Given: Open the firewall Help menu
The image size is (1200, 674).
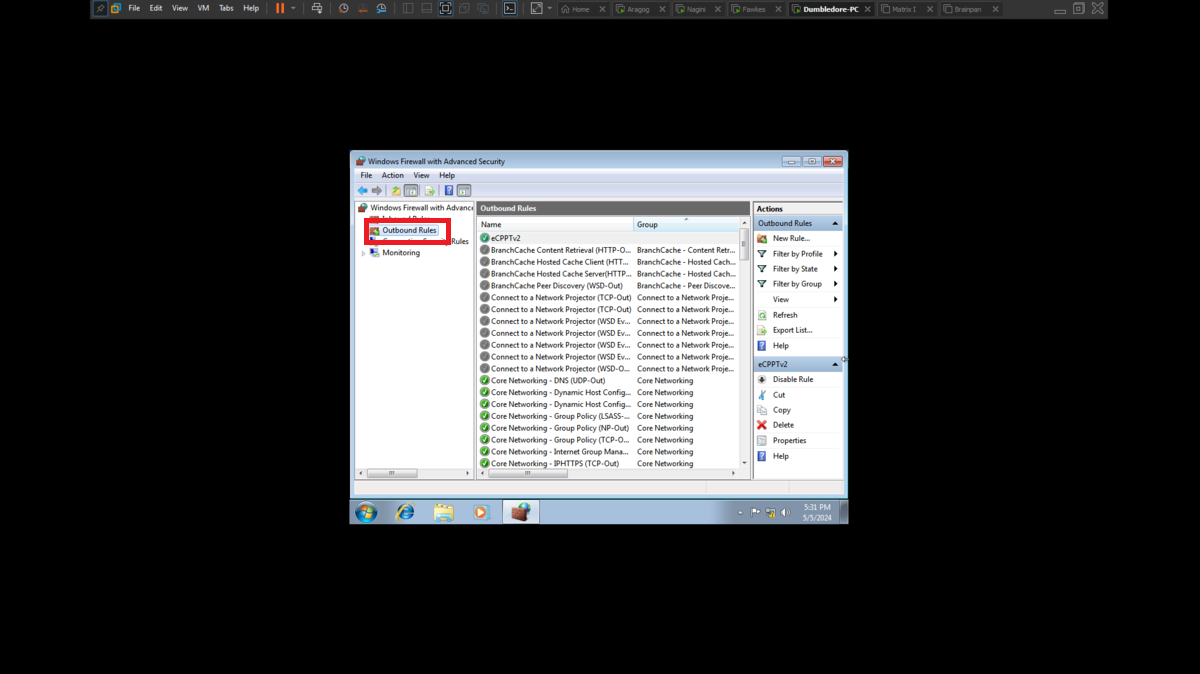Looking at the screenshot, I should (447, 175).
